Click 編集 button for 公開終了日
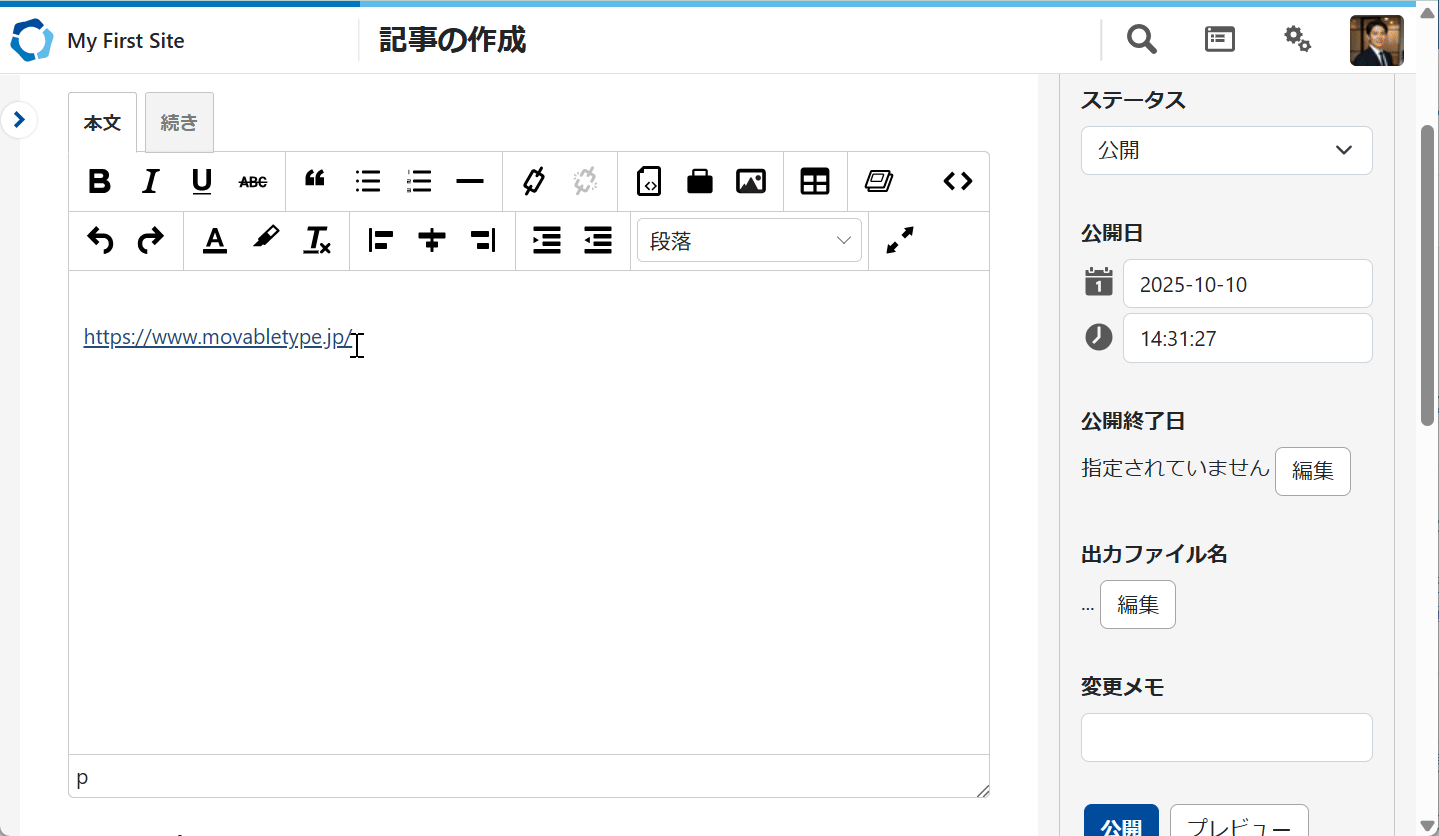 [1312, 471]
